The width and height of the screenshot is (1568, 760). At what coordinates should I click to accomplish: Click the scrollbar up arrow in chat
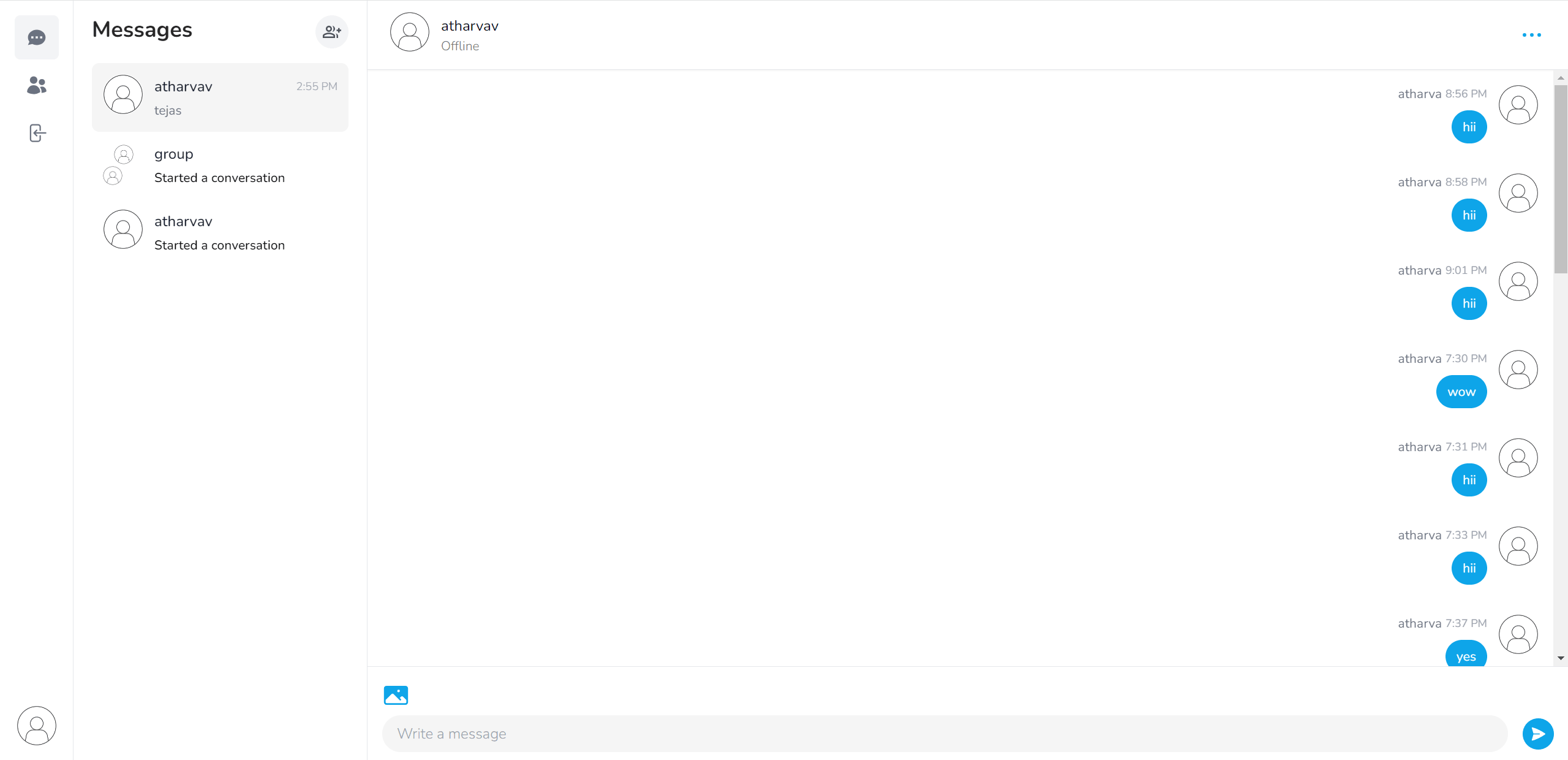point(1561,78)
